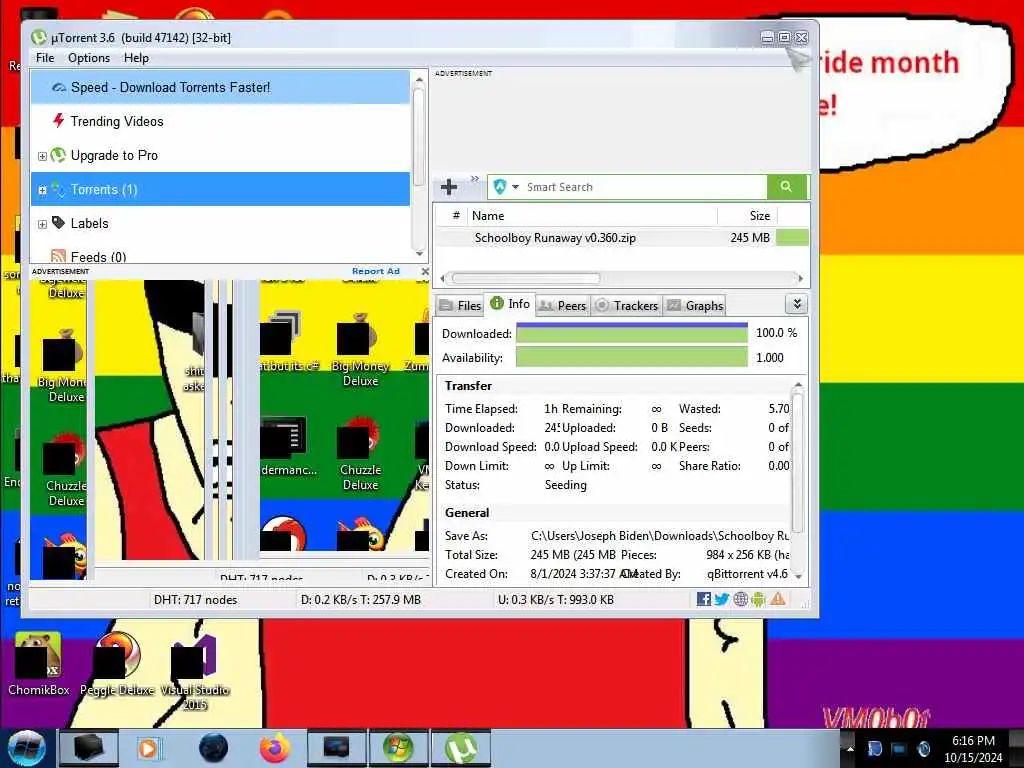The width and height of the screenshot is (1024, 768).
Task: Click the sidebar scroll down arrow
Action: coord(419,253)
